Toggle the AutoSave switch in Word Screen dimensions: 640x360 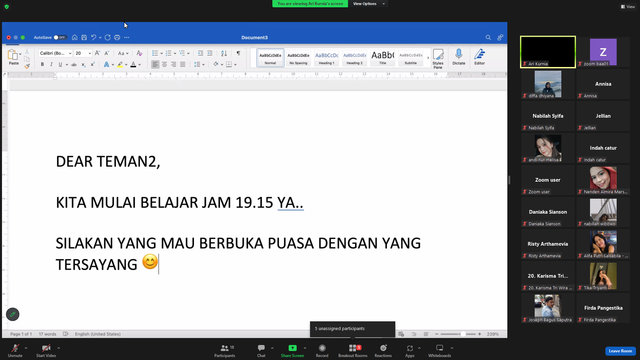pyautogui.click(x=60, y=38)
